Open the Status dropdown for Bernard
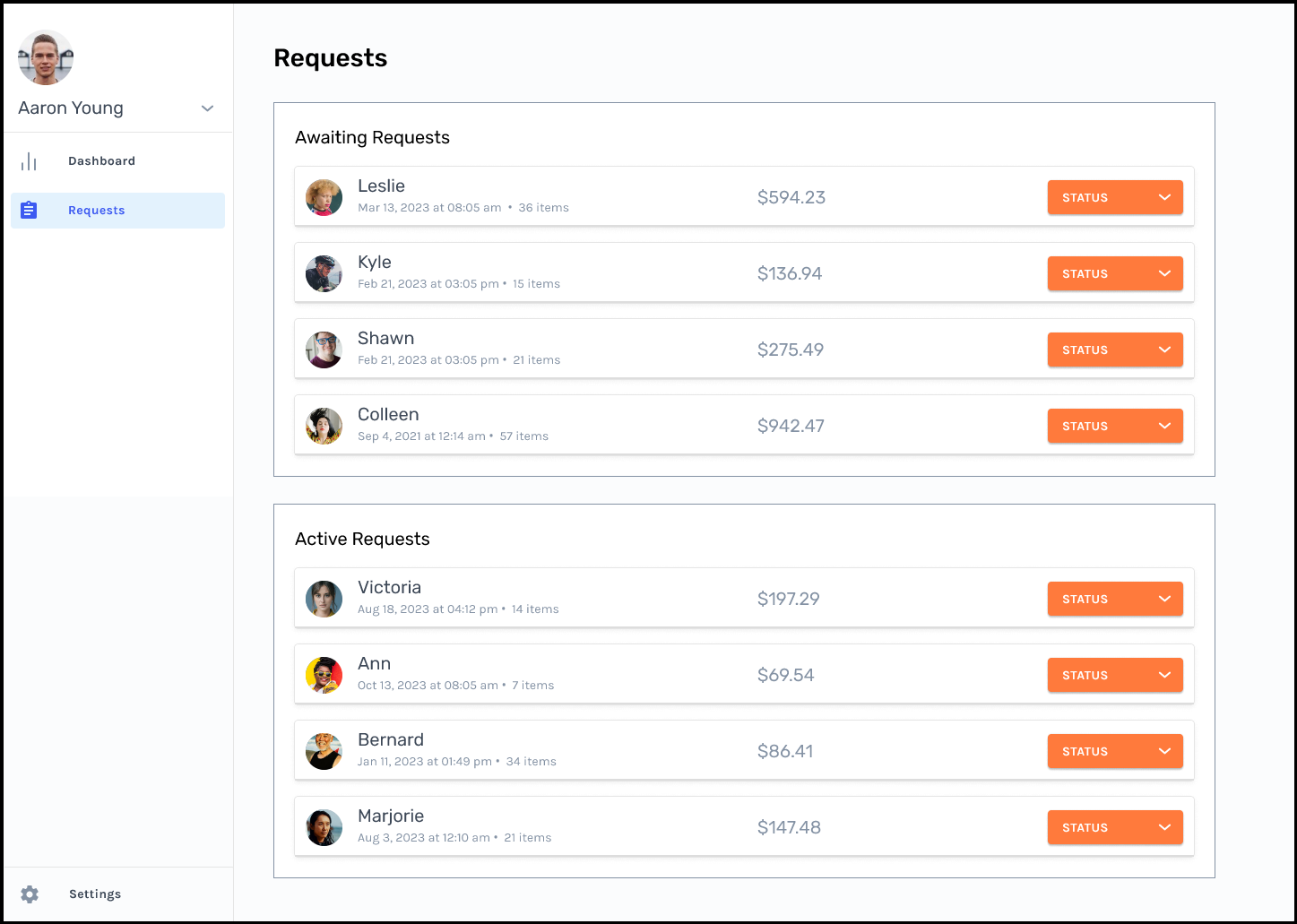The image size is (1297, 924). click(x=1115, y=751)
